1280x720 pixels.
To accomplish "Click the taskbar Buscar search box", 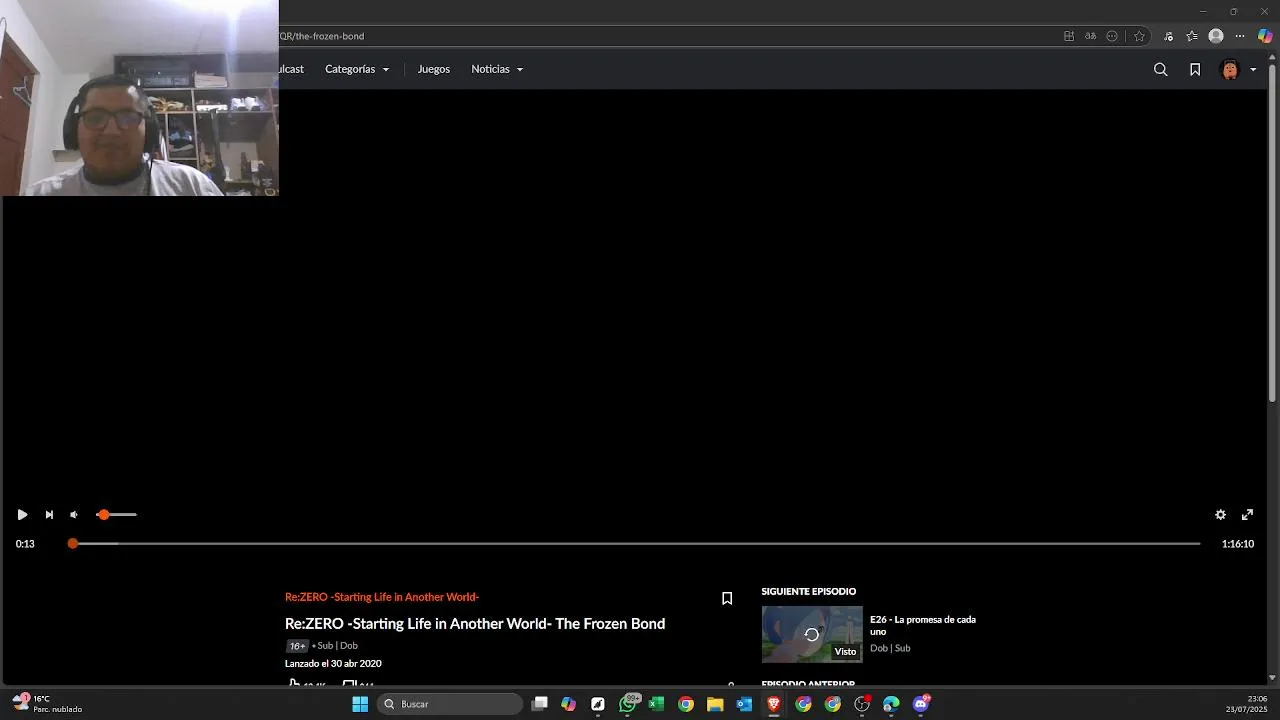I will 450,704.
